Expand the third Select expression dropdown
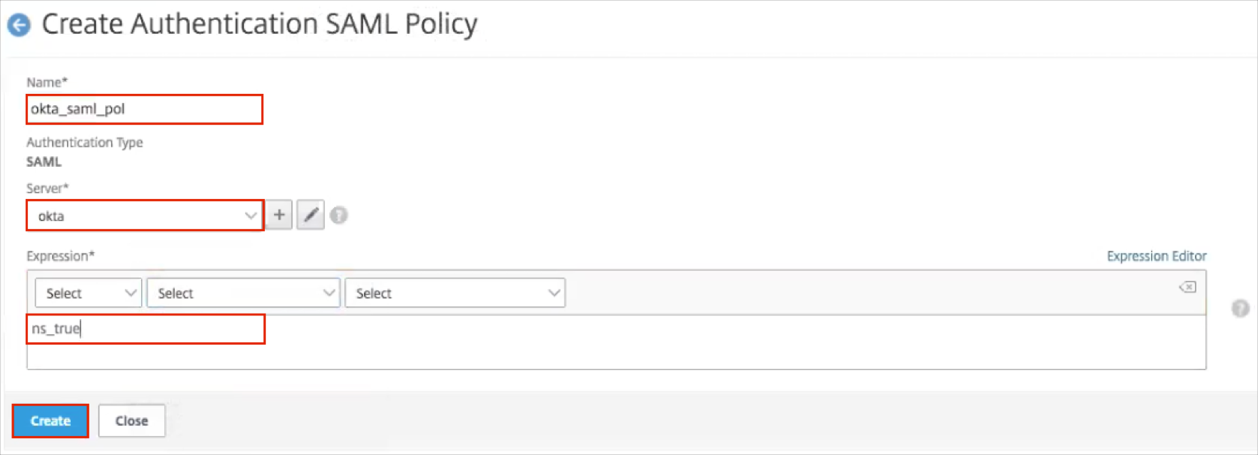1258x455 pixels. pos(455,293)
